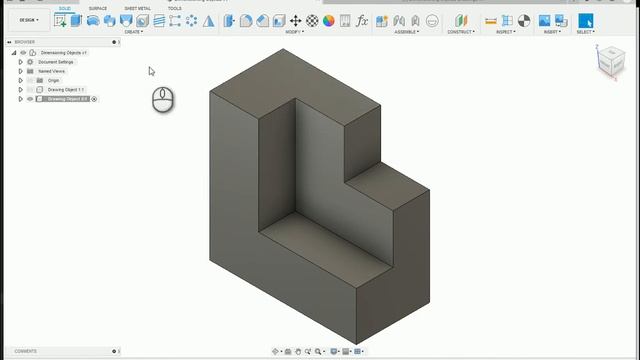Select the Section Analysis tool
This screenshot has width=640, height=360.
[x=524, y=20]
